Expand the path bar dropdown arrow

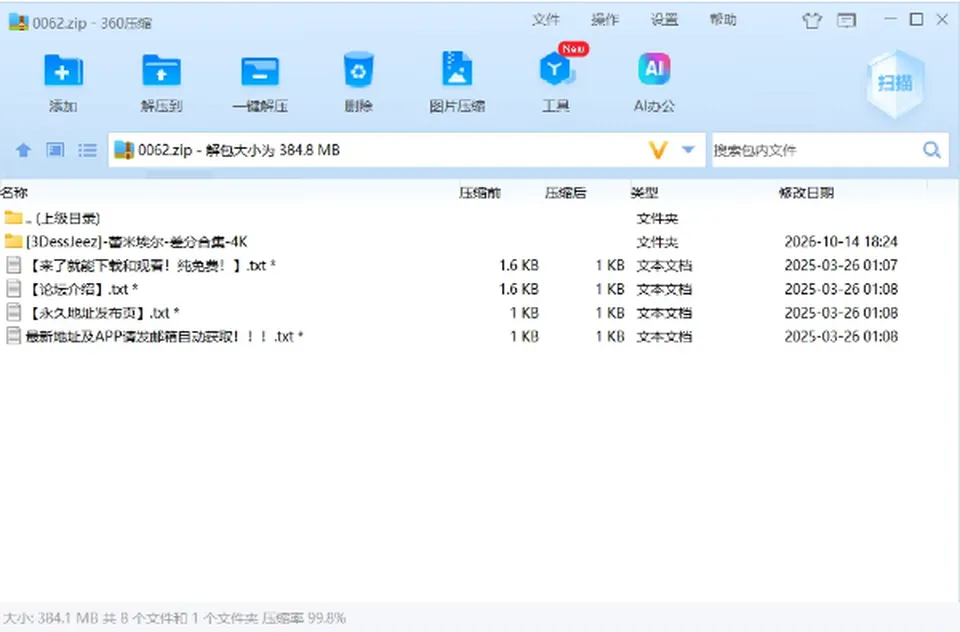[x=688, y=149]
